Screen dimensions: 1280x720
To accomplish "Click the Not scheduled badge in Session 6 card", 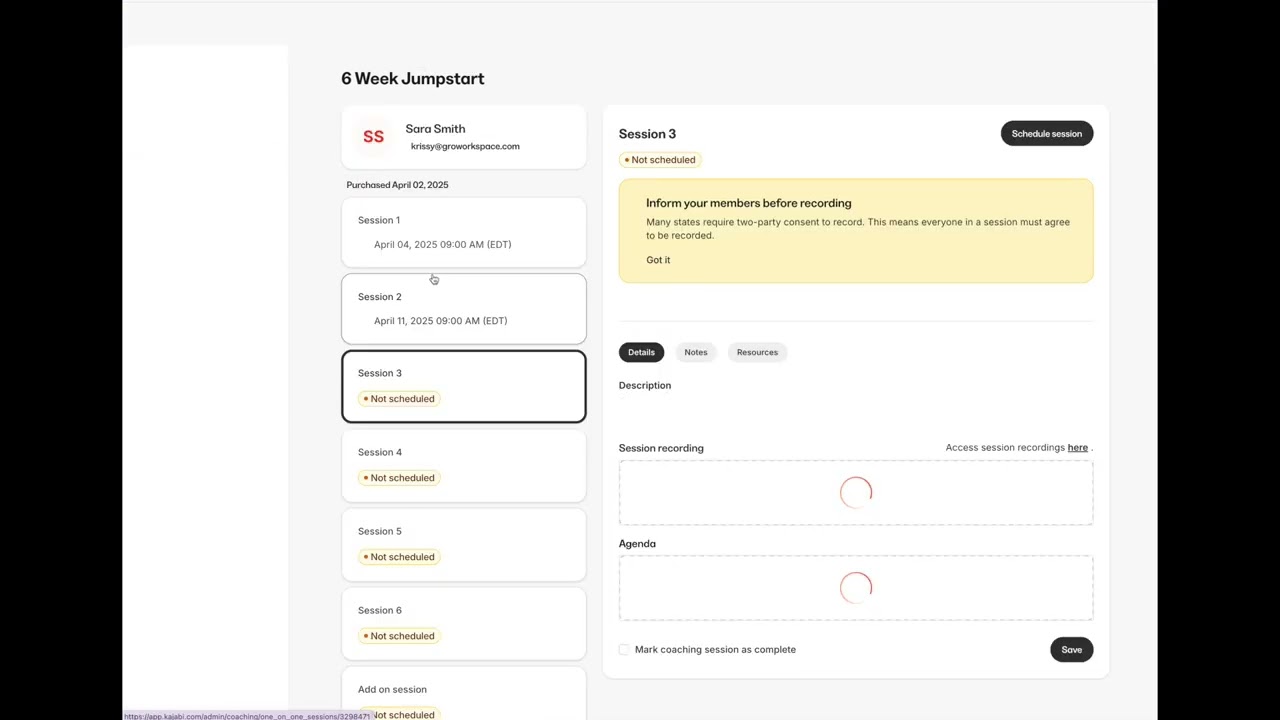I will [x=399, y=636].
